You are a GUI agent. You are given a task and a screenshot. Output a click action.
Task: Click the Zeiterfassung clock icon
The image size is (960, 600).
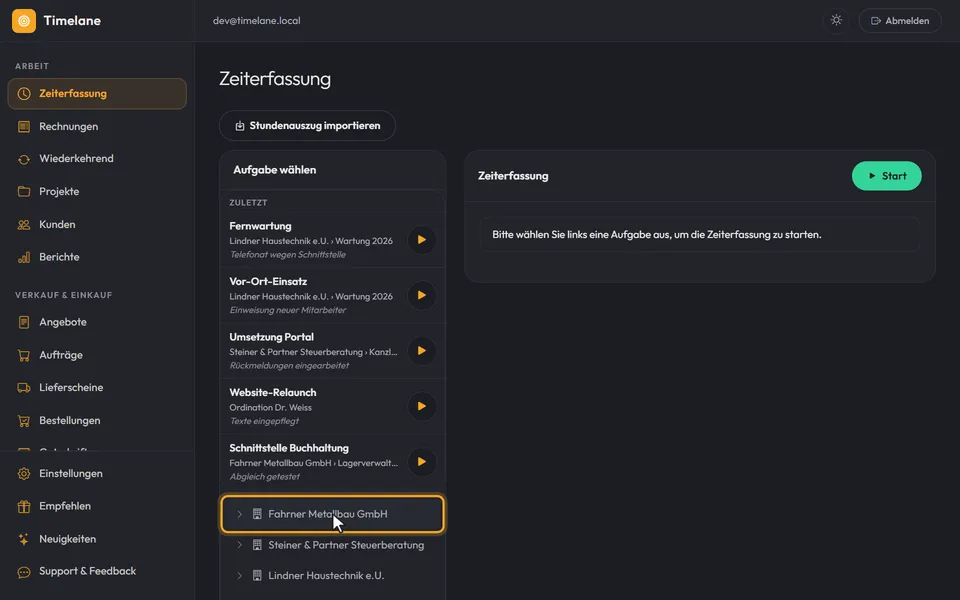(24, 94)
